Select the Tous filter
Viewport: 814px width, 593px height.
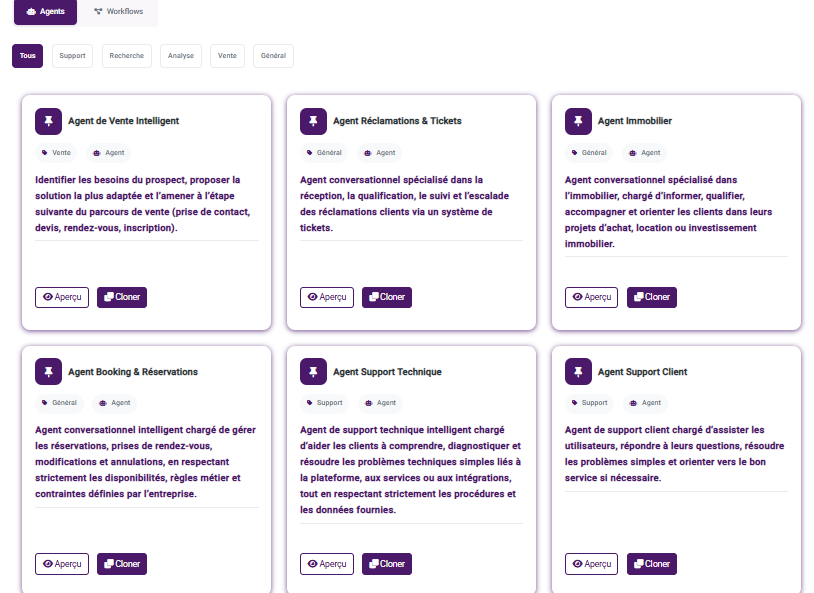(27, 56)
